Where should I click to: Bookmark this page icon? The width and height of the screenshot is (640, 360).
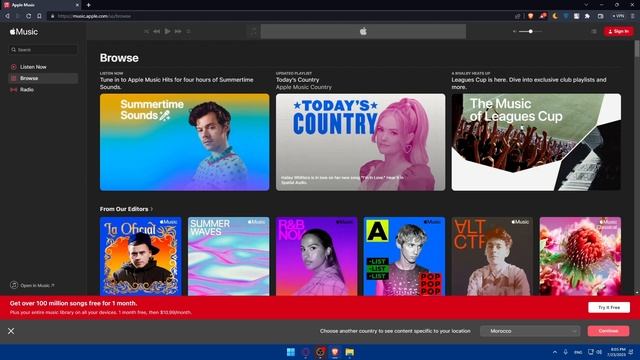(x=40, y=16)
